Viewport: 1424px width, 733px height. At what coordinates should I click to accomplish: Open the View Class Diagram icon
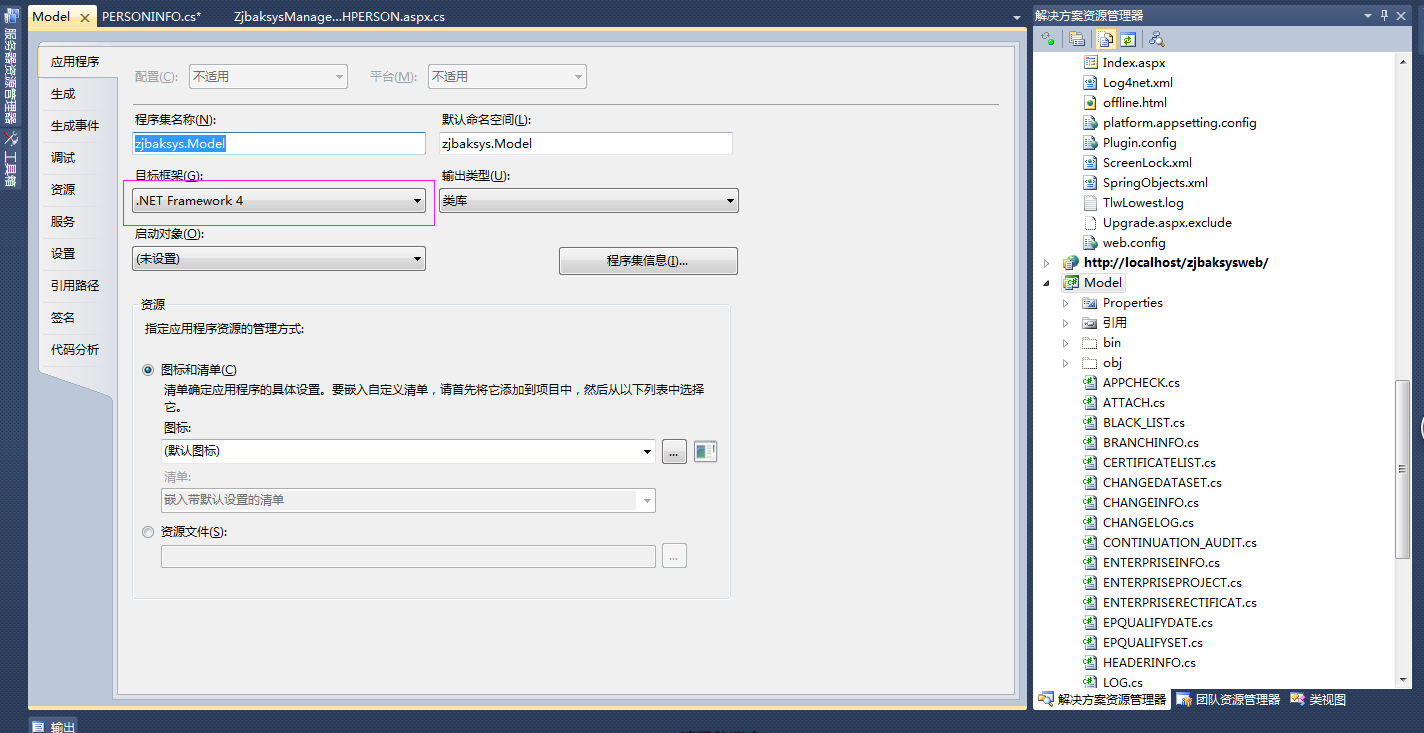[x=1157, y=39]
